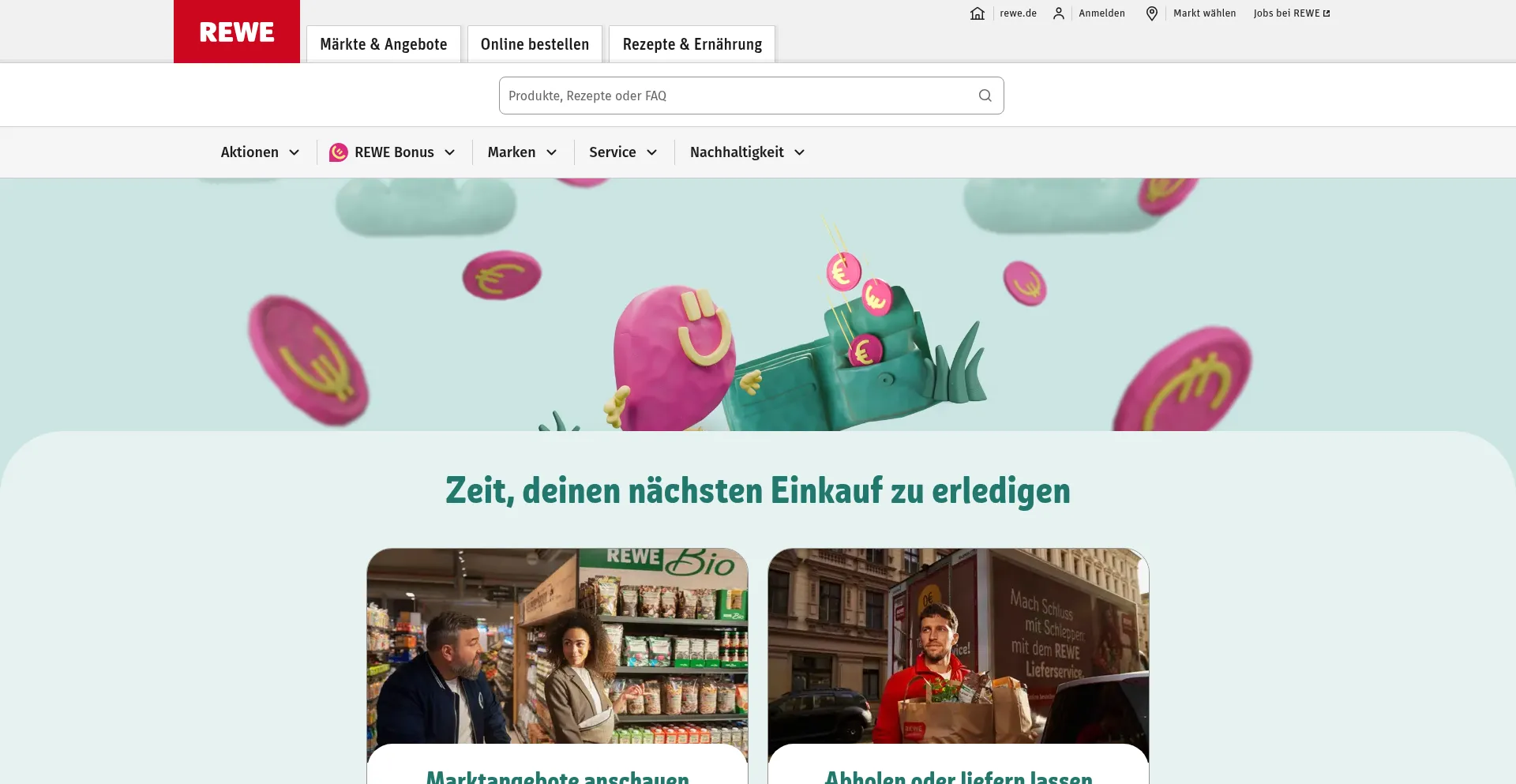Open the REWE Bonus menu
Image resolution: width=1516 pixels, height=784 pixels.
coord(392,152)
